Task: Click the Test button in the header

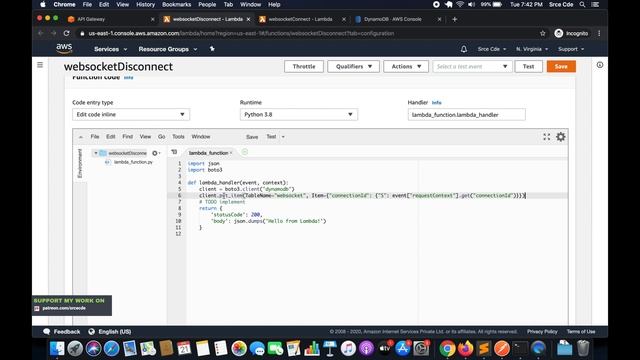Action: pos(529,67)
